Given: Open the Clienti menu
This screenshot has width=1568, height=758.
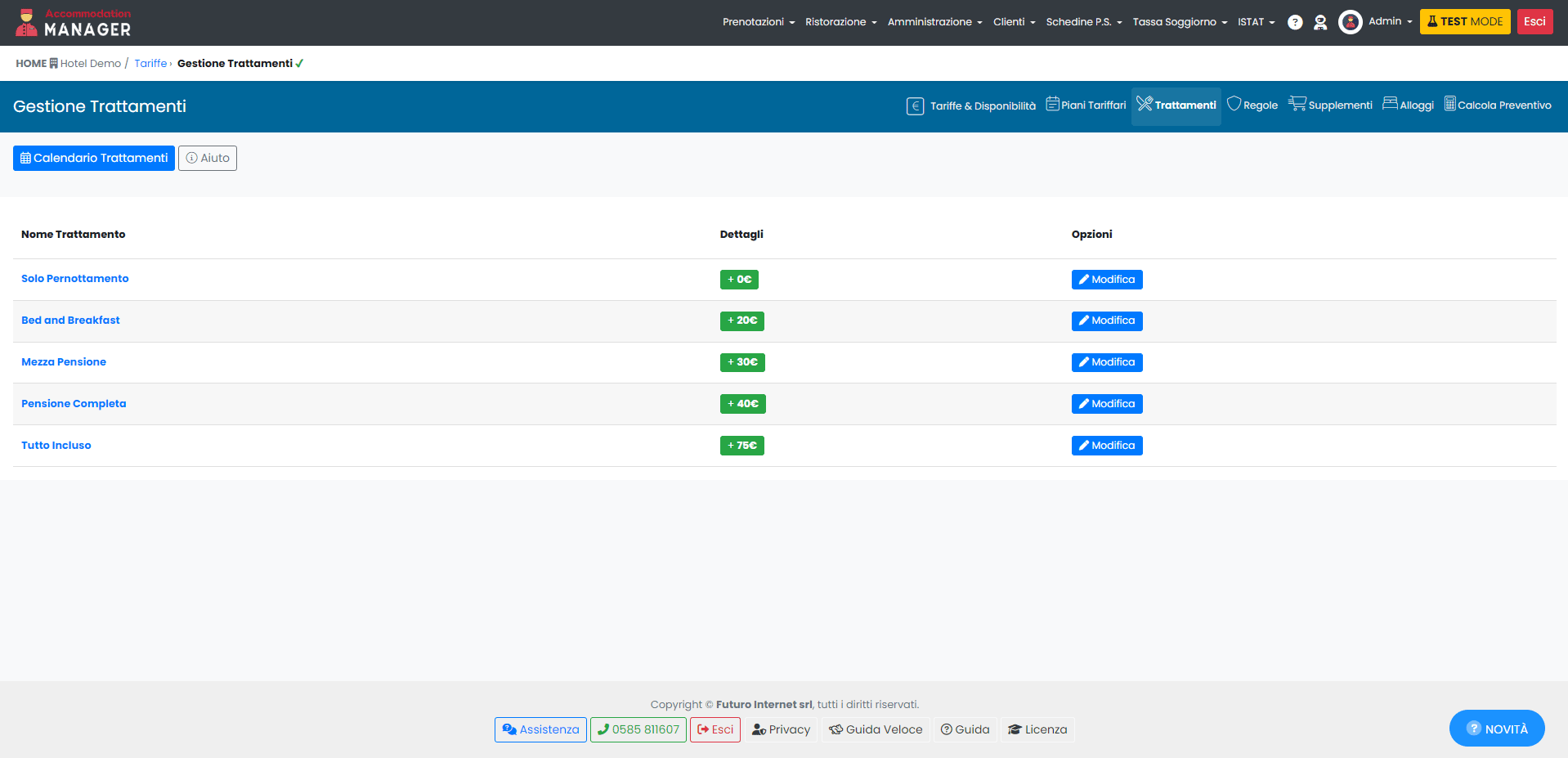Looking at the screenshot, I should (1014, 22).
